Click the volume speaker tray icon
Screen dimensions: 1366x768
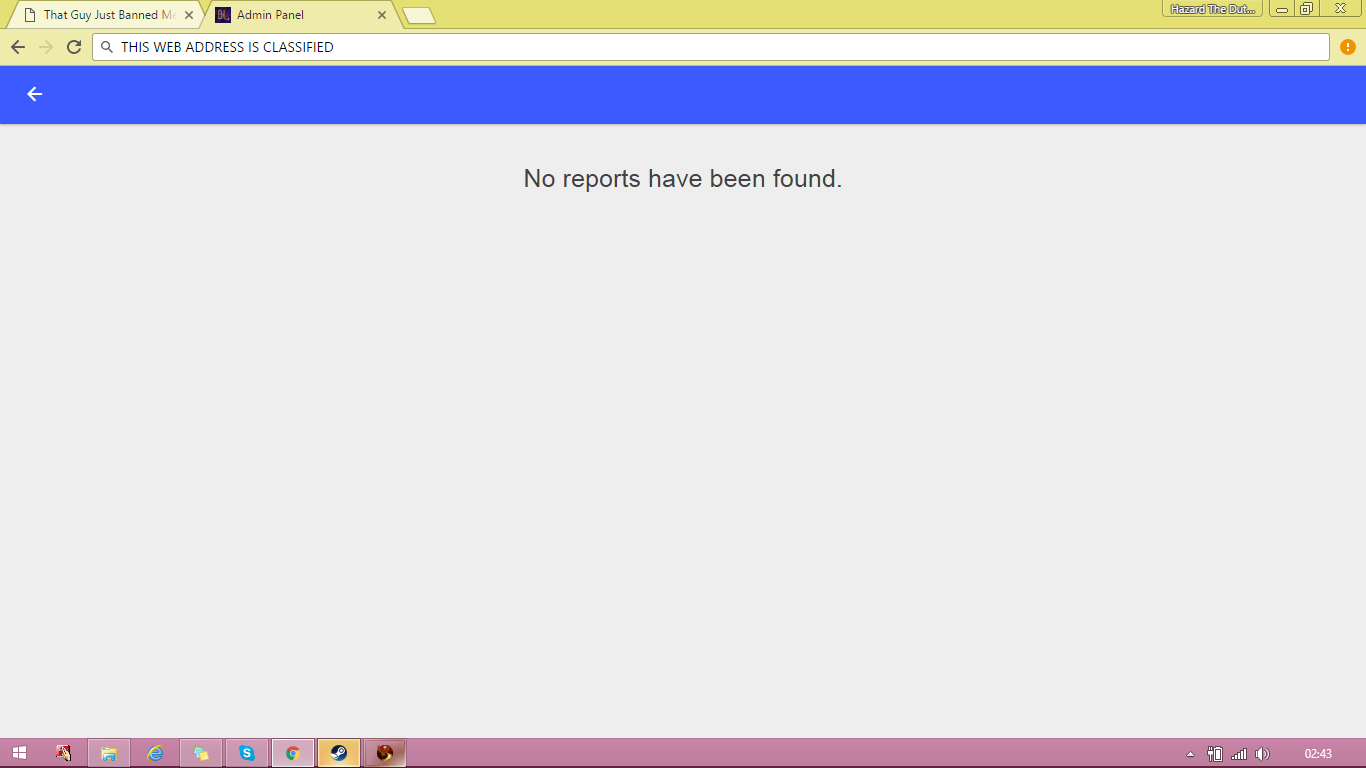[x=1263, y=754]
